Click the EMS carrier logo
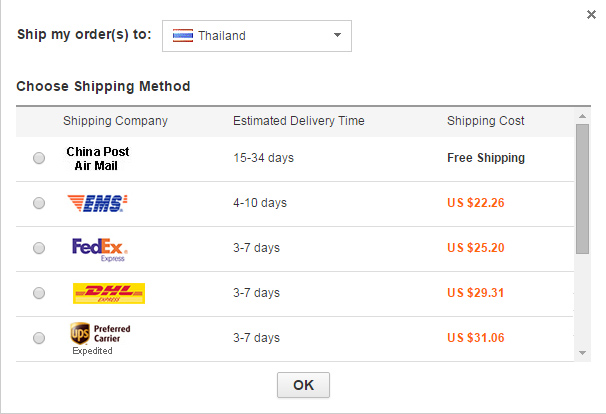The height and width of the screenshot is (414, 606). pos(97,203)
